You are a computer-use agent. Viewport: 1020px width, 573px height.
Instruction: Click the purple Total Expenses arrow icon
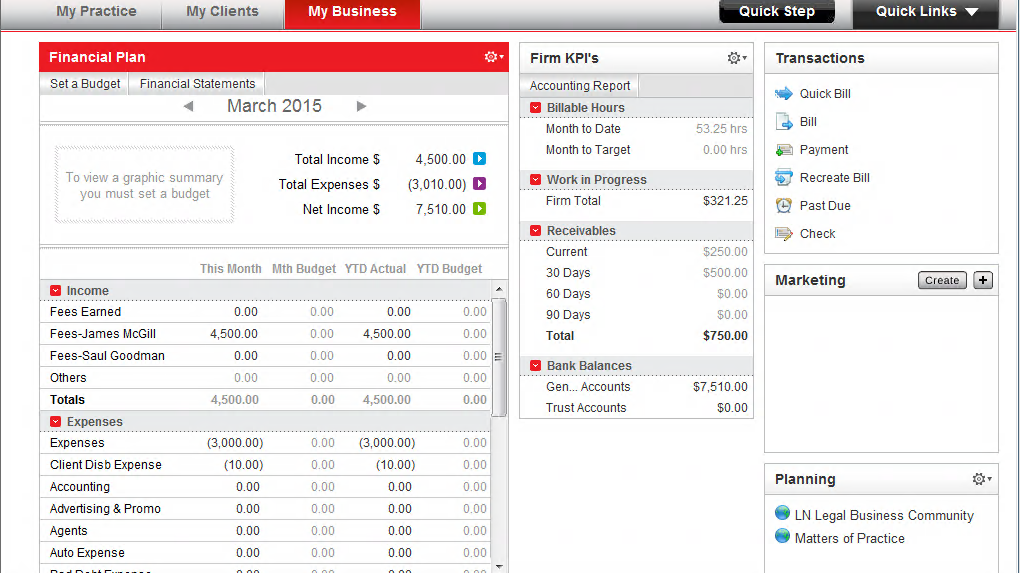click(x=479, y=184)
